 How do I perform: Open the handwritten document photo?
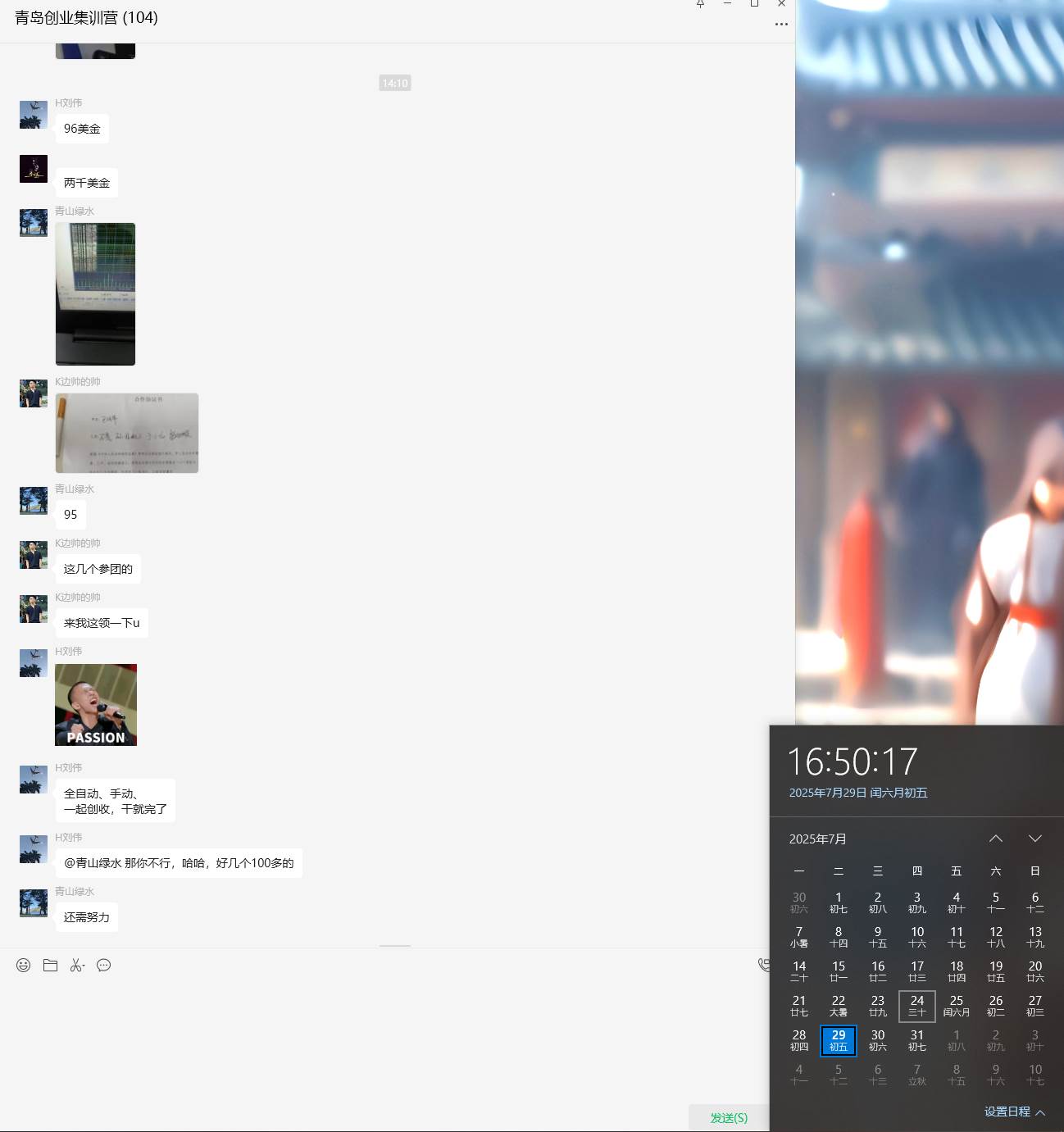(x=127, y=433)
